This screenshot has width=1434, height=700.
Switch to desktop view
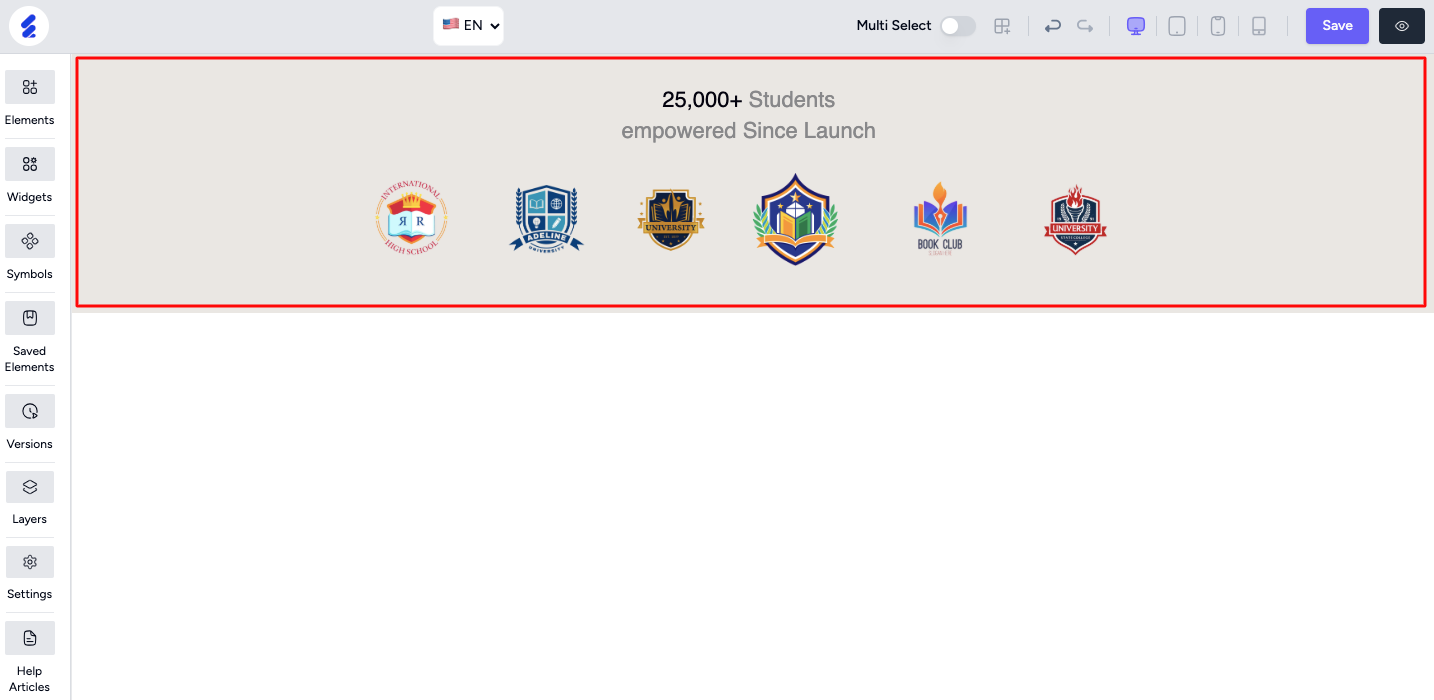pyautogui.click(x=1136, y=26)
